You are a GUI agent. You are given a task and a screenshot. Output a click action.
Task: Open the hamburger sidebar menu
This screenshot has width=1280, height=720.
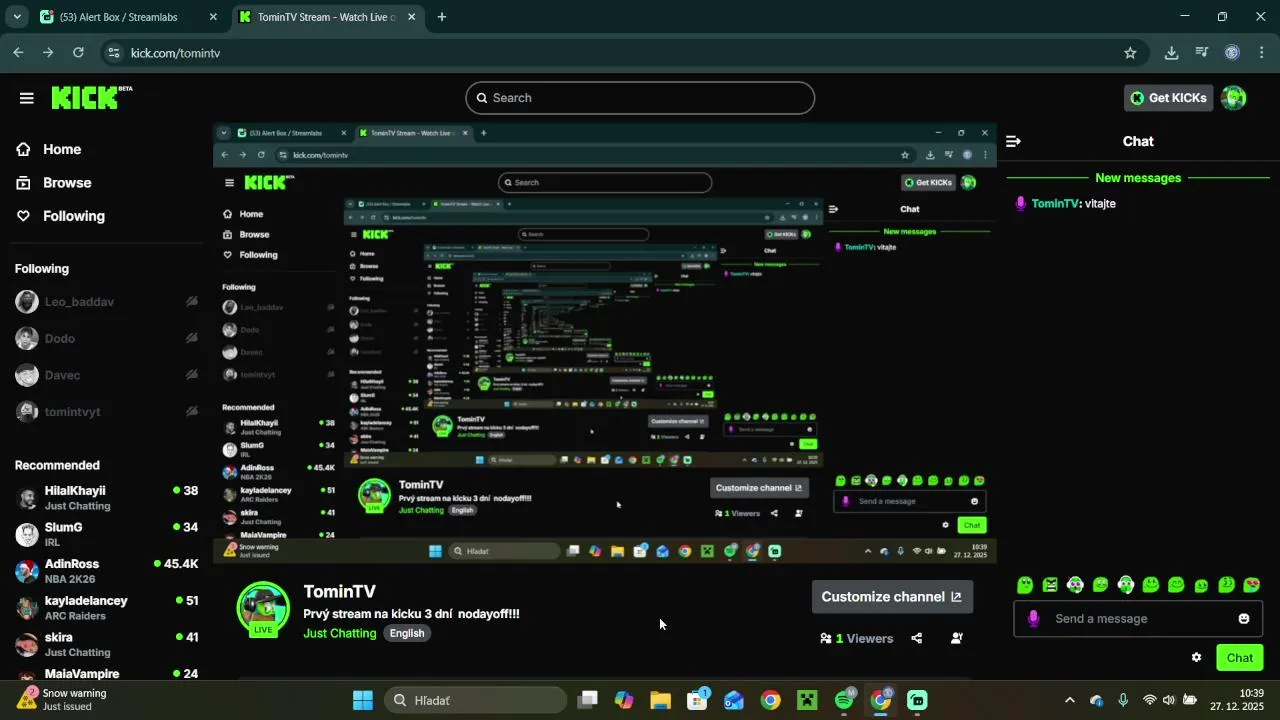coord(26,98)
